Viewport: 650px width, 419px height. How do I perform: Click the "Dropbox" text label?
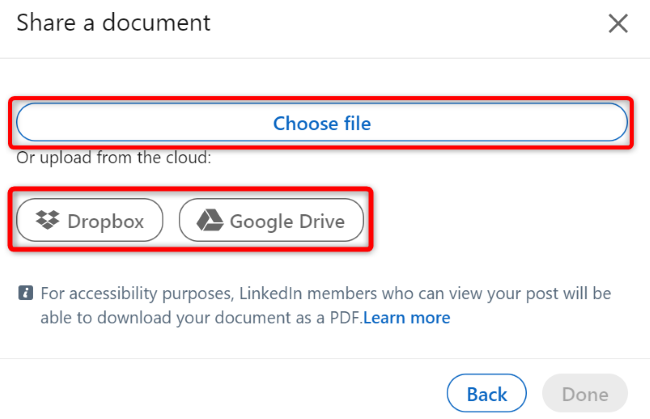click(106, 221)
